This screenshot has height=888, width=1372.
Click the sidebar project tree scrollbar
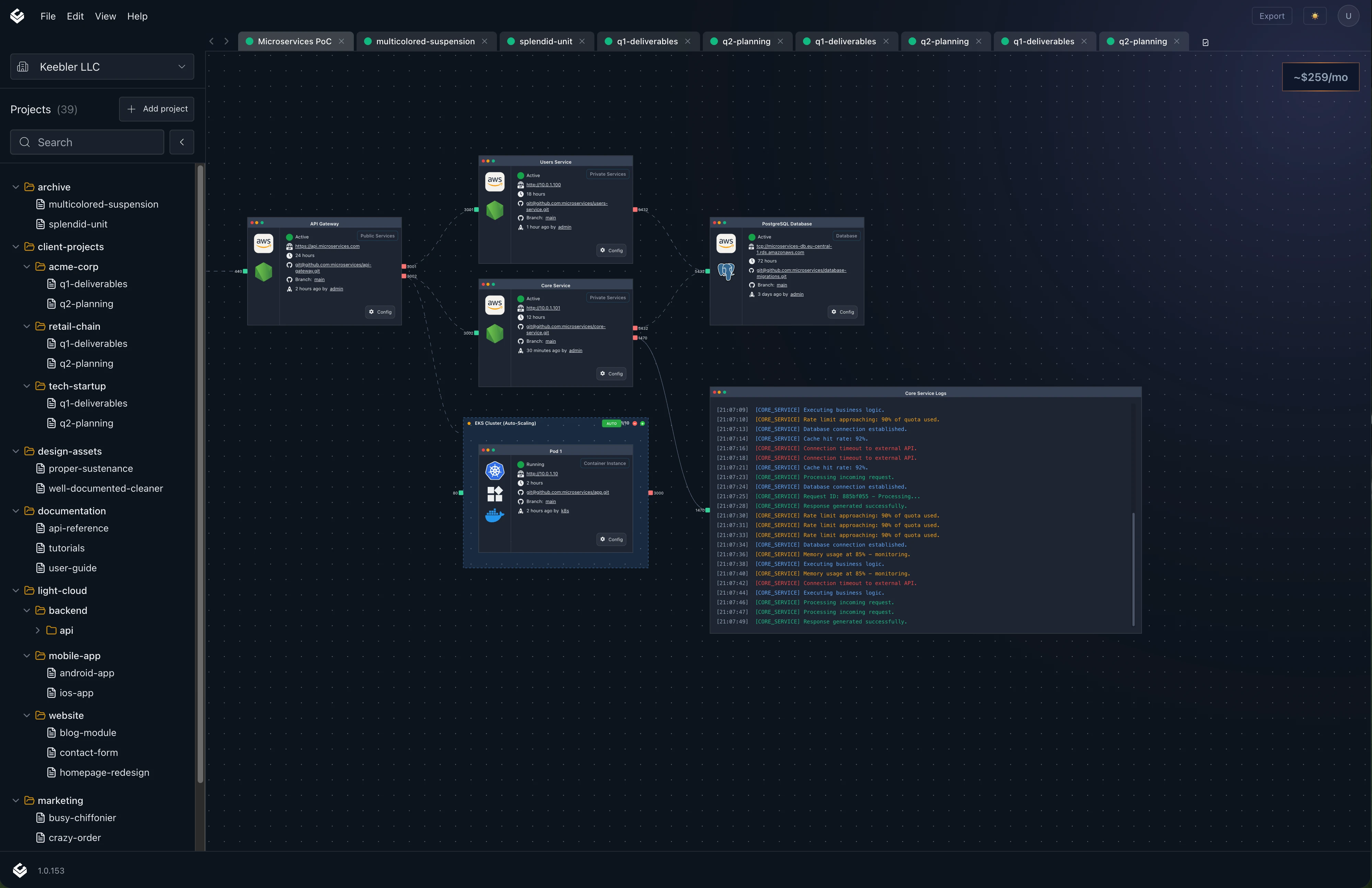coord(200,474)
